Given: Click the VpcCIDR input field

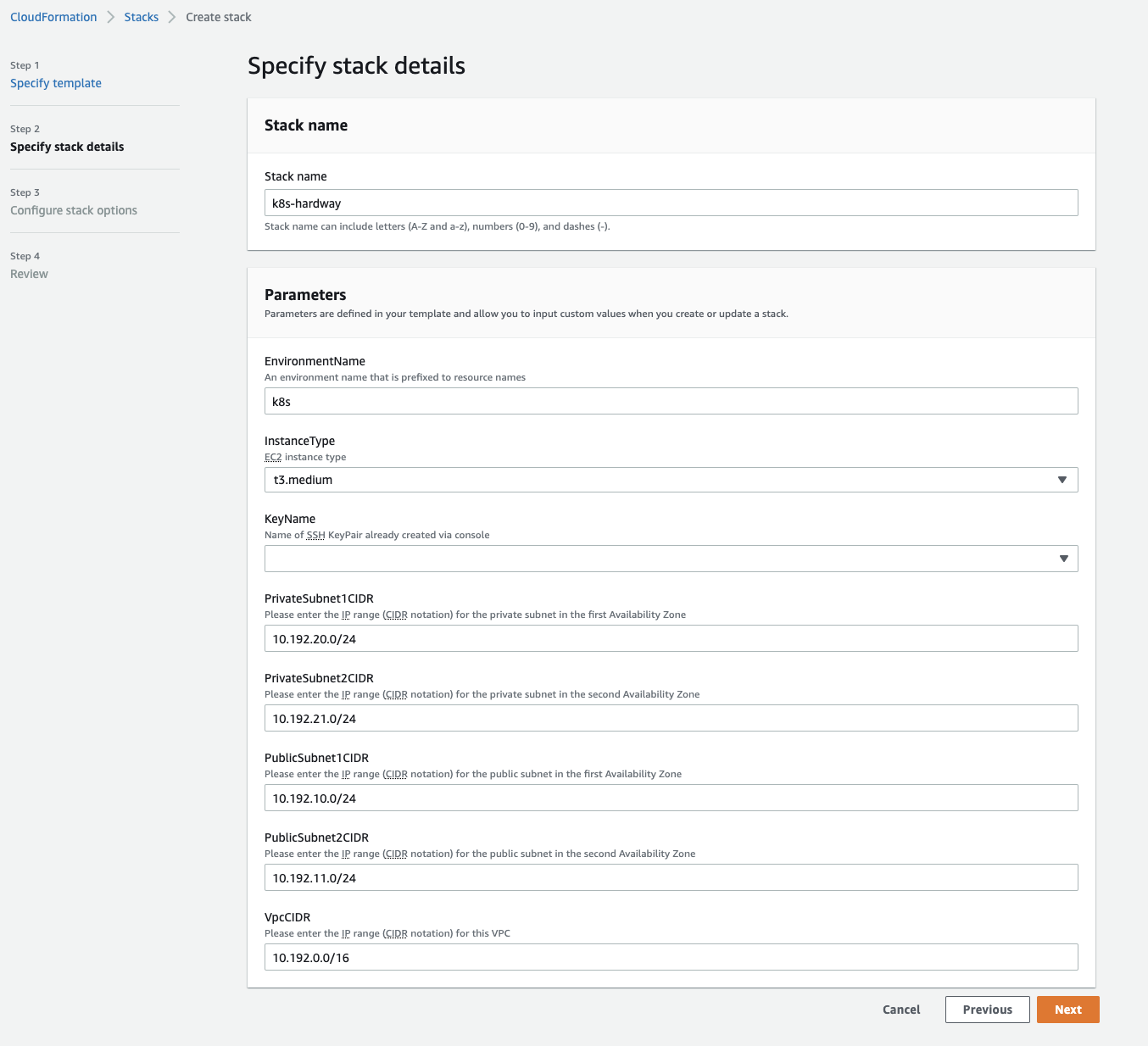Looking at the screenshot, I should click(671, 957).
